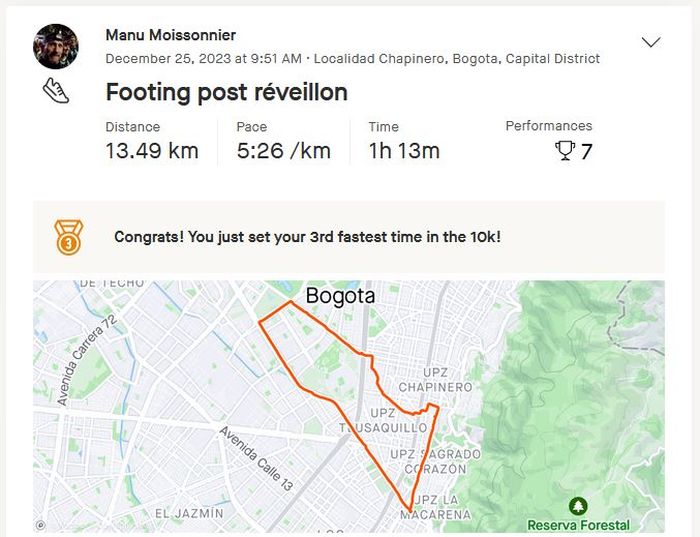700x537 pixels.
Task: Click the 13.49 km distance value
Action: [x=152, y=152]
